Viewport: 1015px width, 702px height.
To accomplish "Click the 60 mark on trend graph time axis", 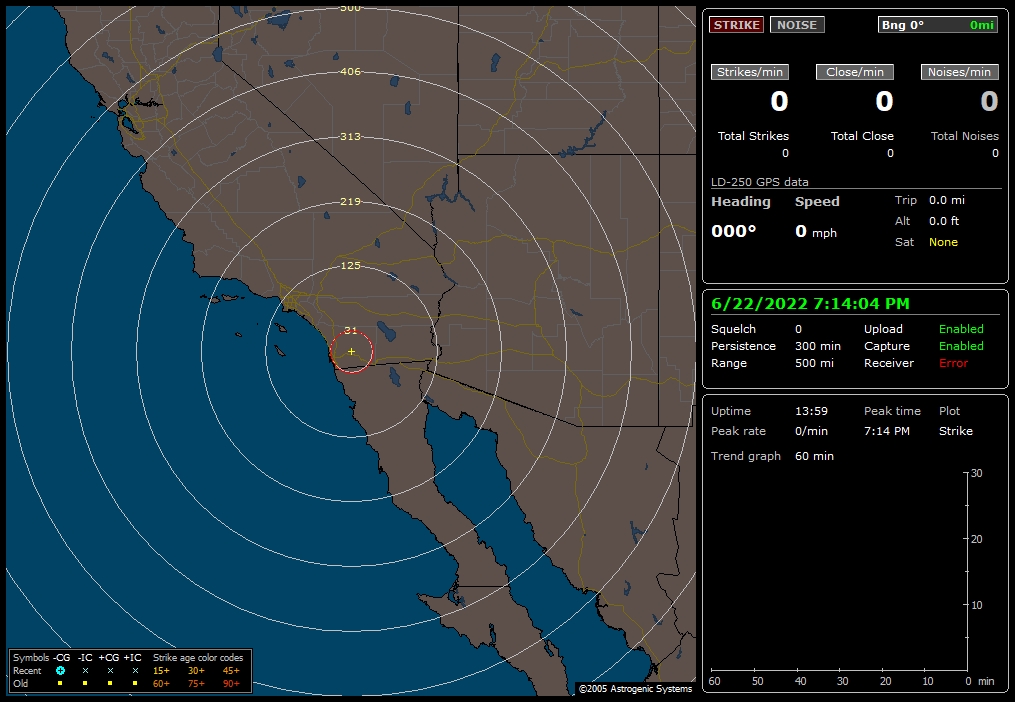I will 714,681.
